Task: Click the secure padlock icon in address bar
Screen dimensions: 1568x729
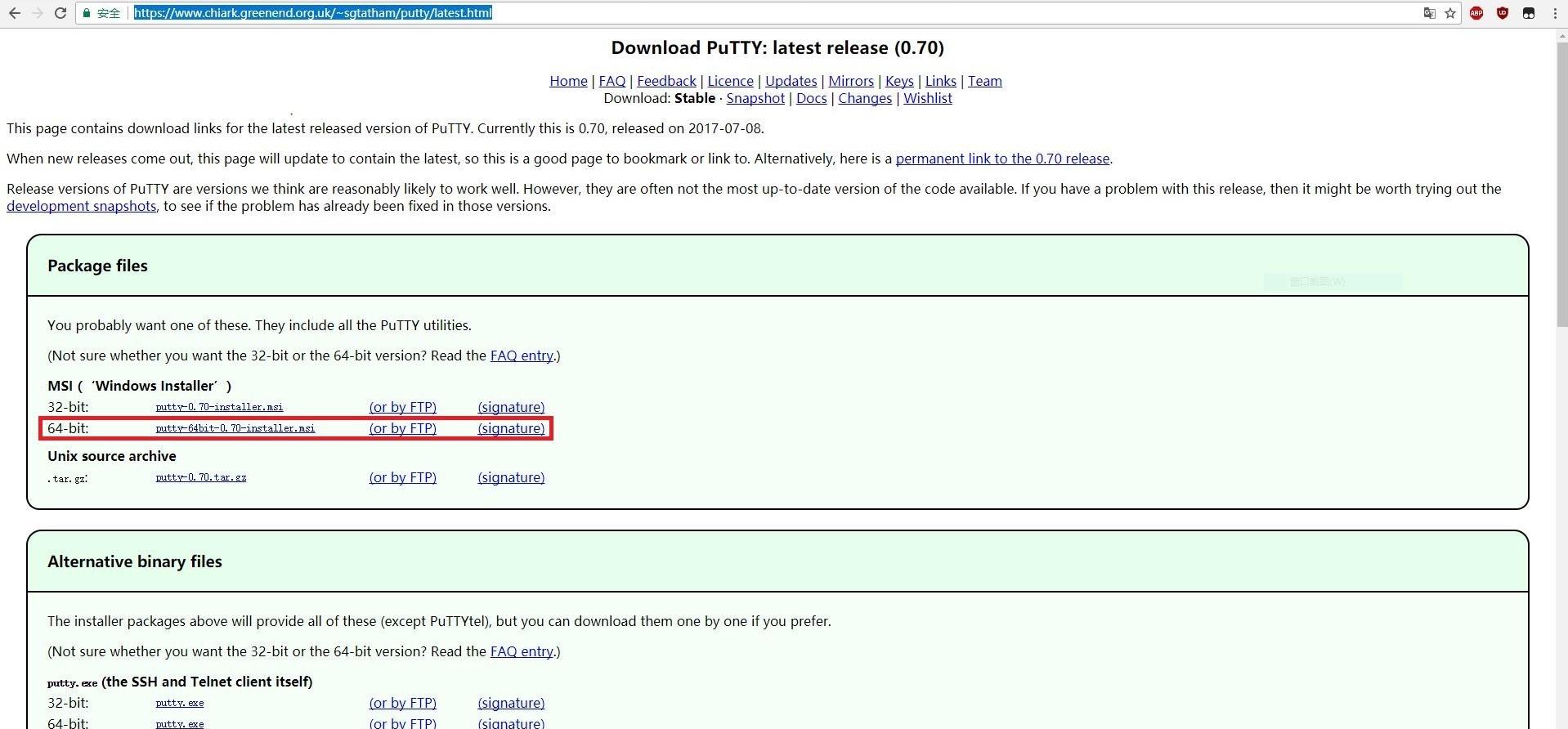Action: [87, 13]
